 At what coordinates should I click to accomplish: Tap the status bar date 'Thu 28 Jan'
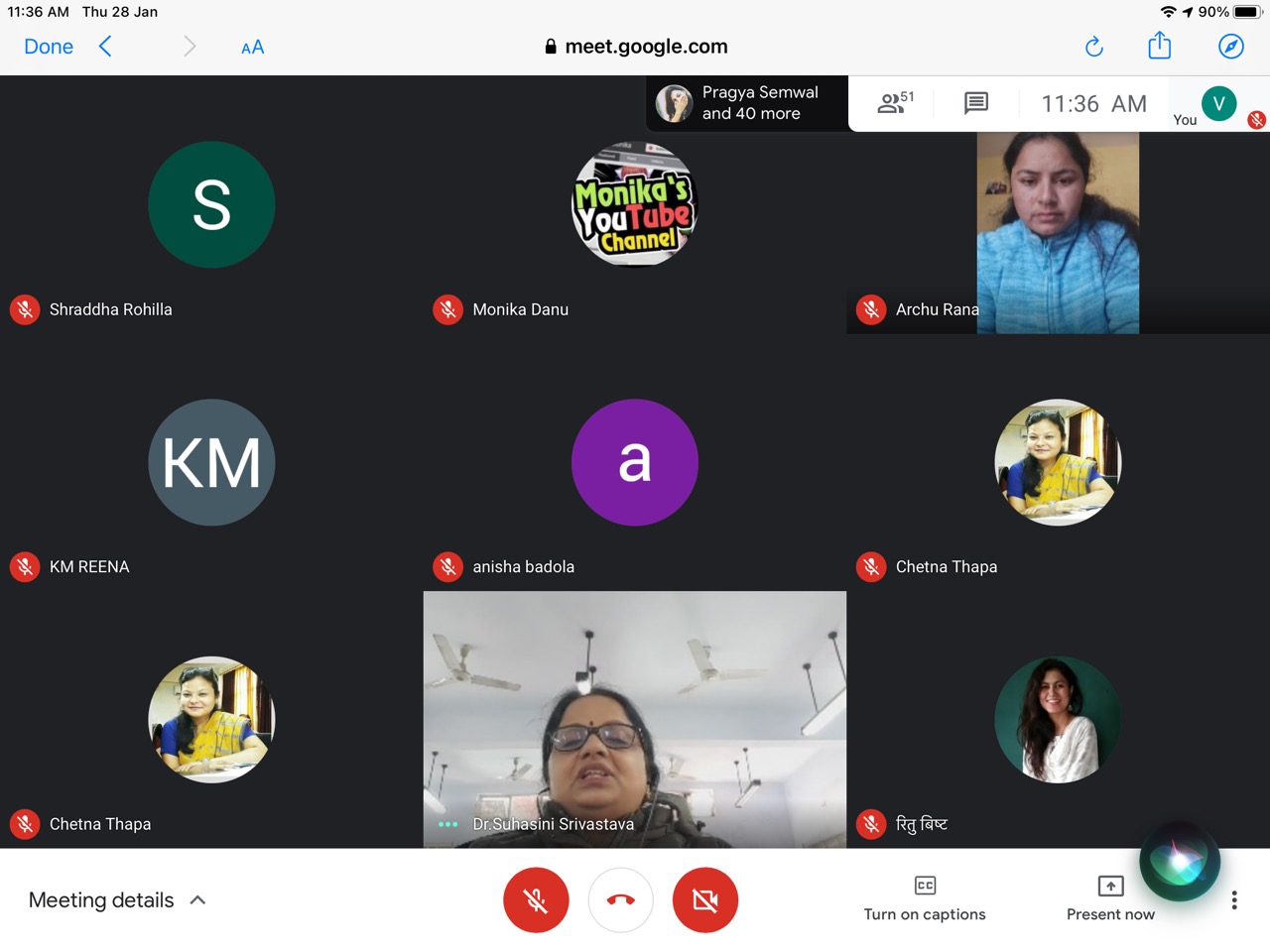(120, 12)
